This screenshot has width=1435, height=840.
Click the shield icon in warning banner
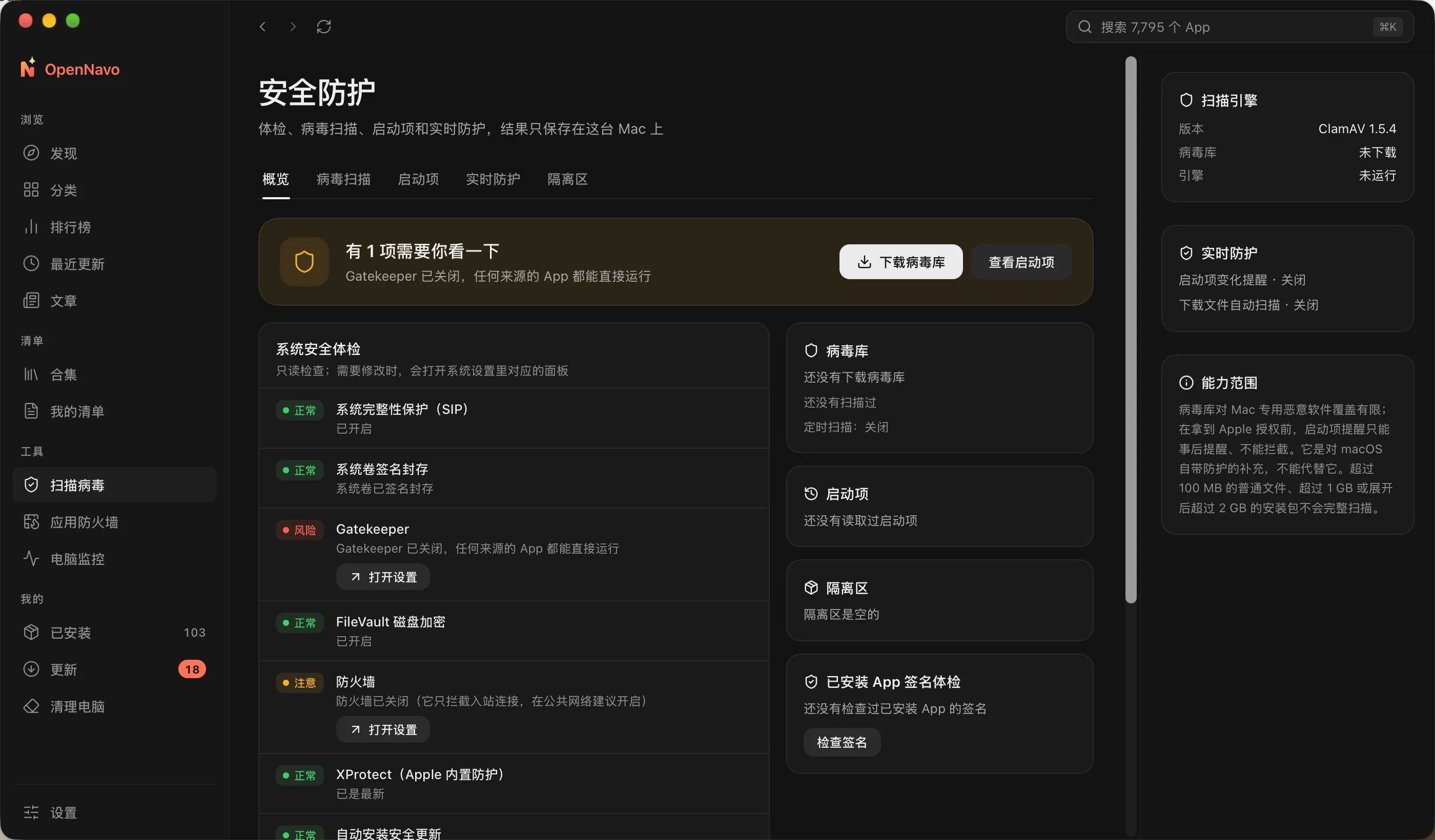pyautogui.click(x=304, y=262)
